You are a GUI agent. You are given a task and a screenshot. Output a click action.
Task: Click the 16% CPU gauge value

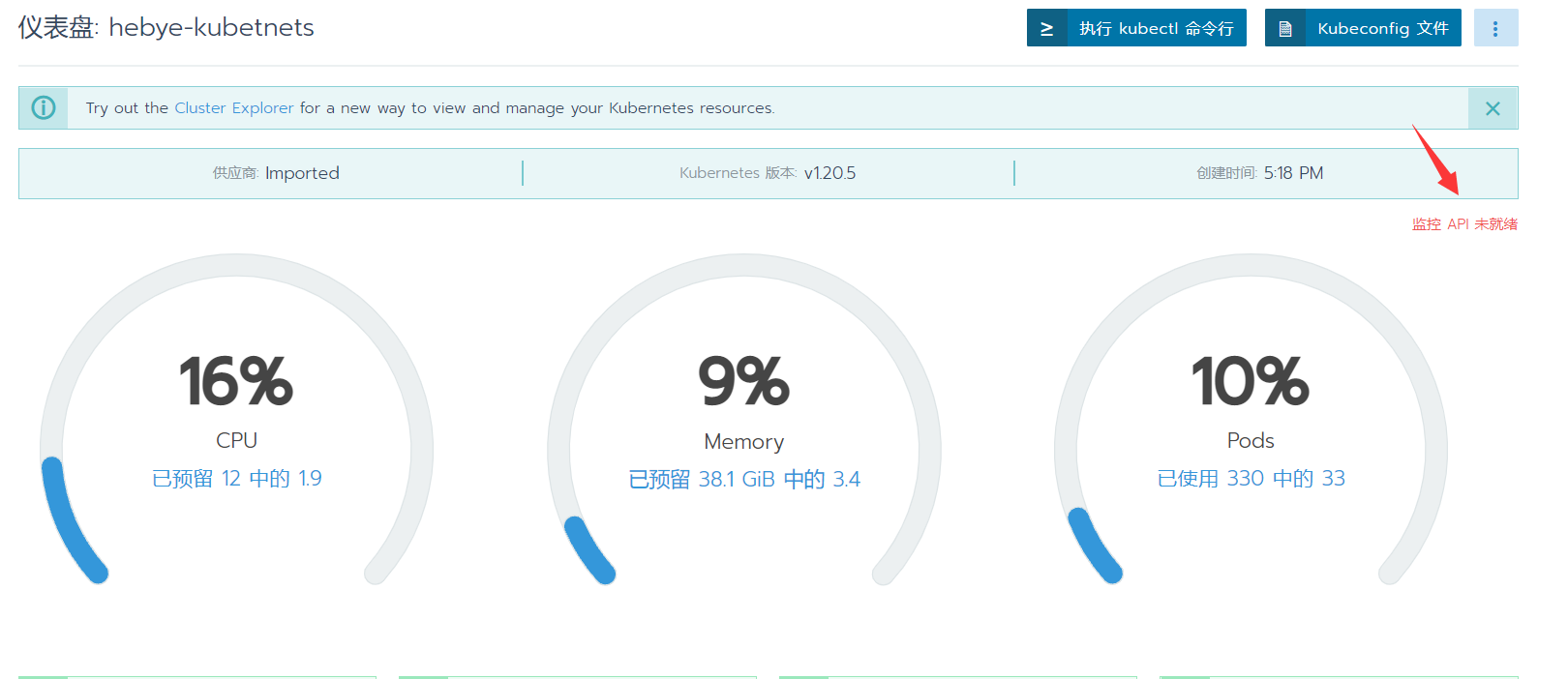(x=236, y=381)
